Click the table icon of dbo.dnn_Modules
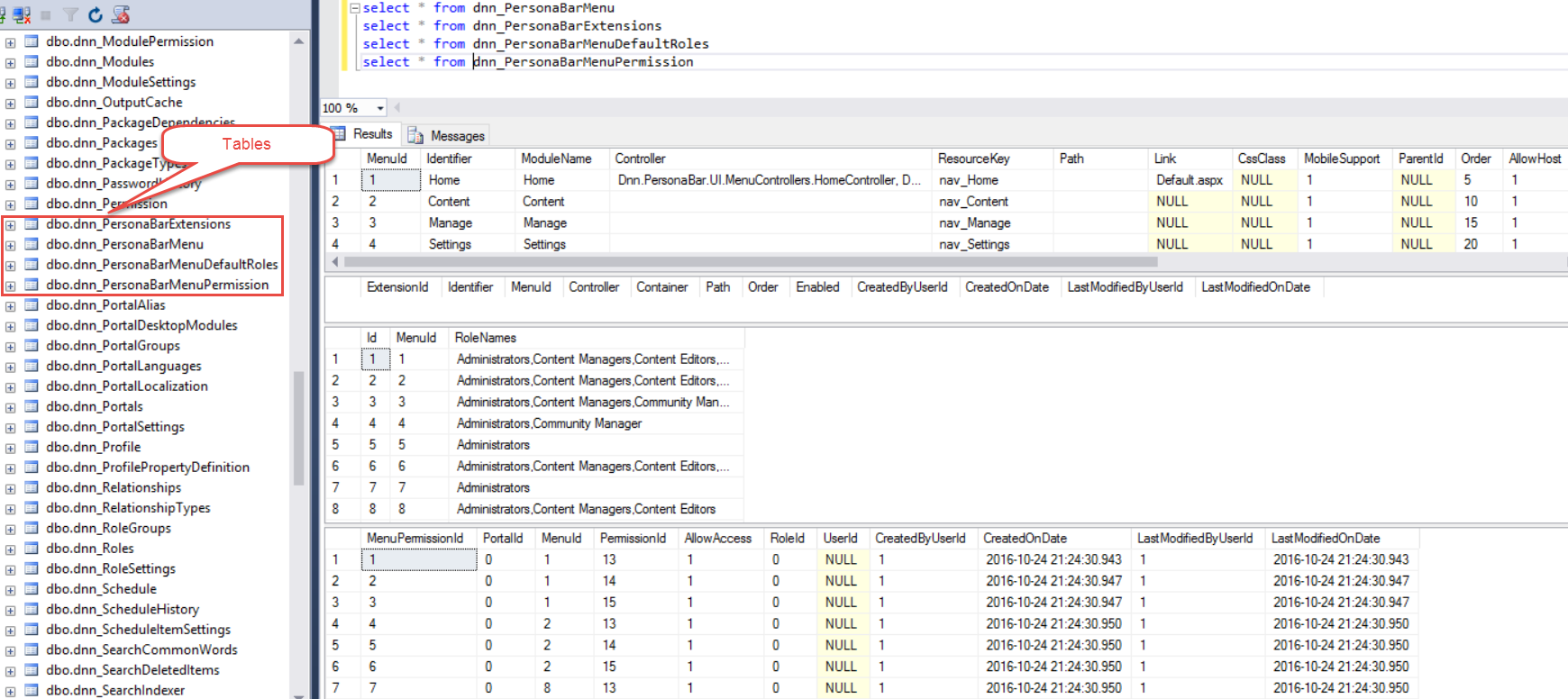The image size is (1568, 699). 32,61
